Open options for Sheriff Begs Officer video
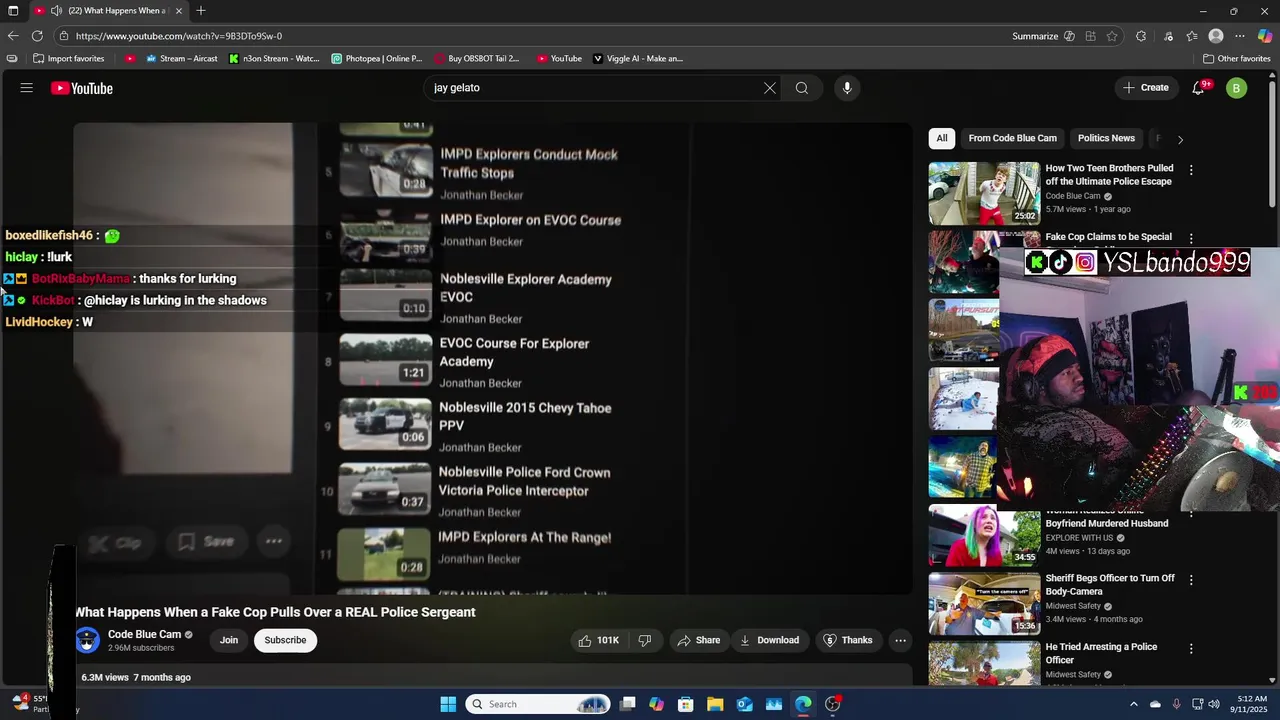The image size is (1280, 720). [1191, 580]
